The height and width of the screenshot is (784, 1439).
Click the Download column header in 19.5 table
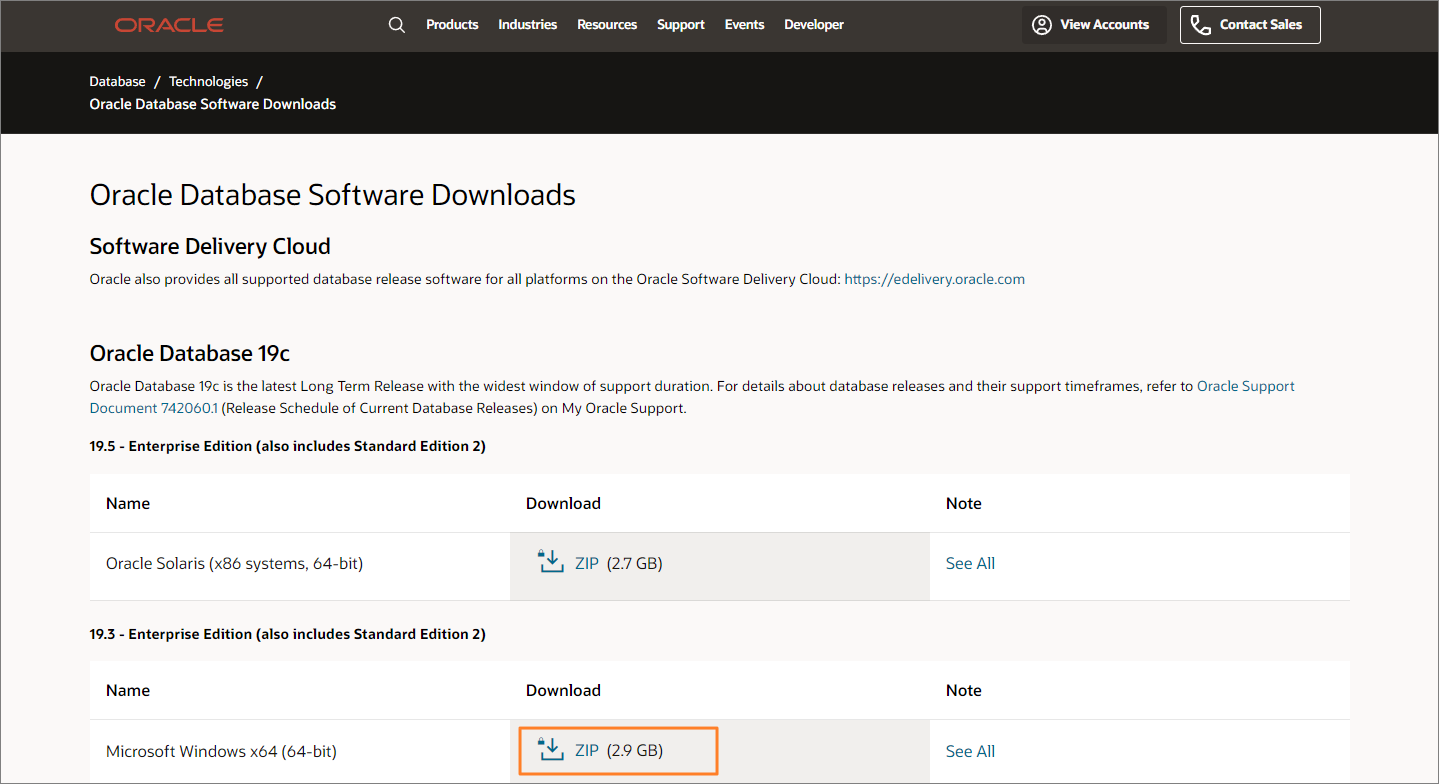point(563,503)
